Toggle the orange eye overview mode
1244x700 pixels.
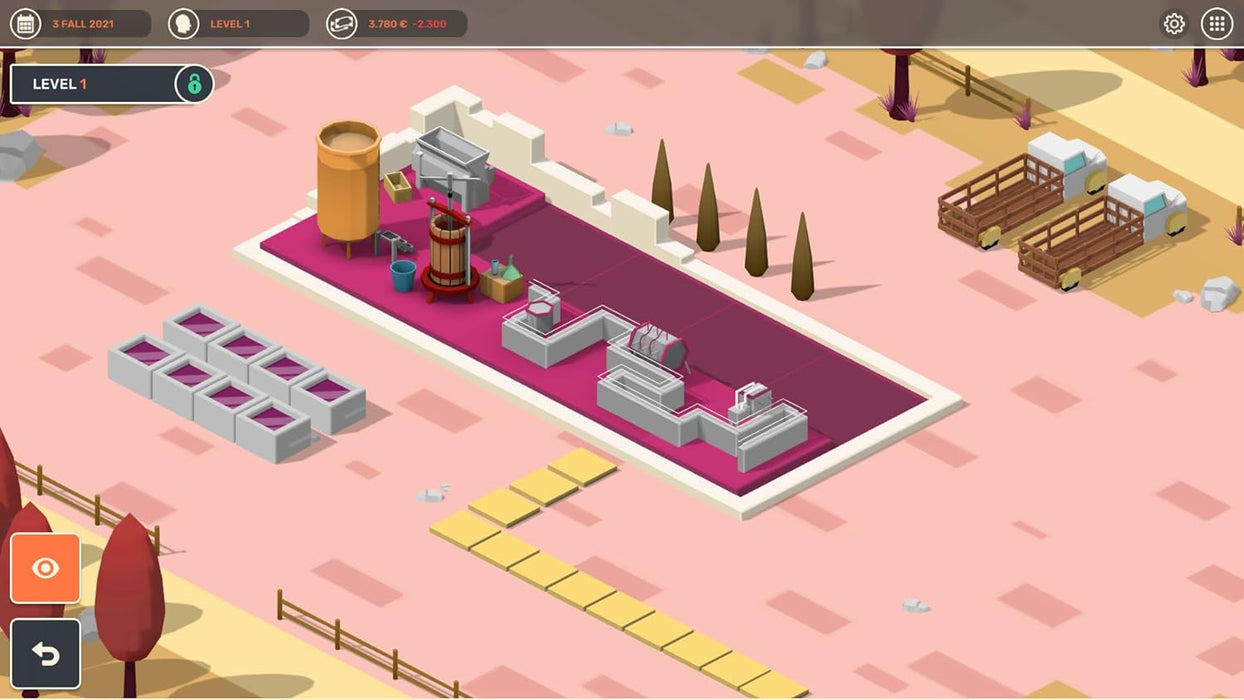[x=45, y=569]
